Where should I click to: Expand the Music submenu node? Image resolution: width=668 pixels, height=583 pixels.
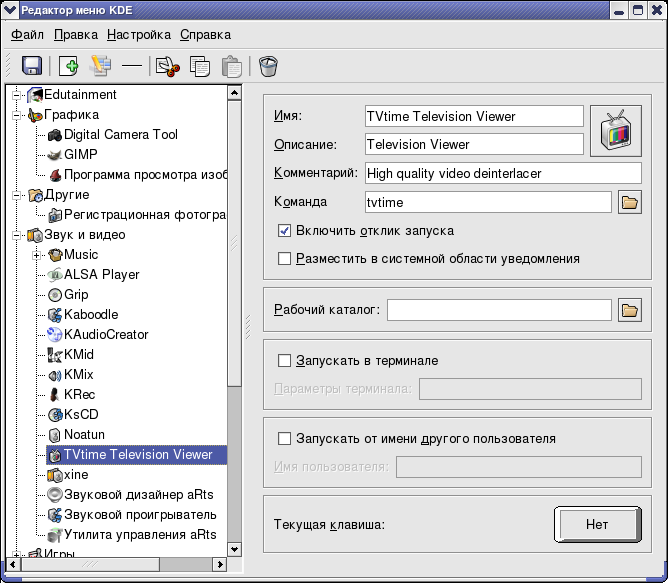coord(37,255)
